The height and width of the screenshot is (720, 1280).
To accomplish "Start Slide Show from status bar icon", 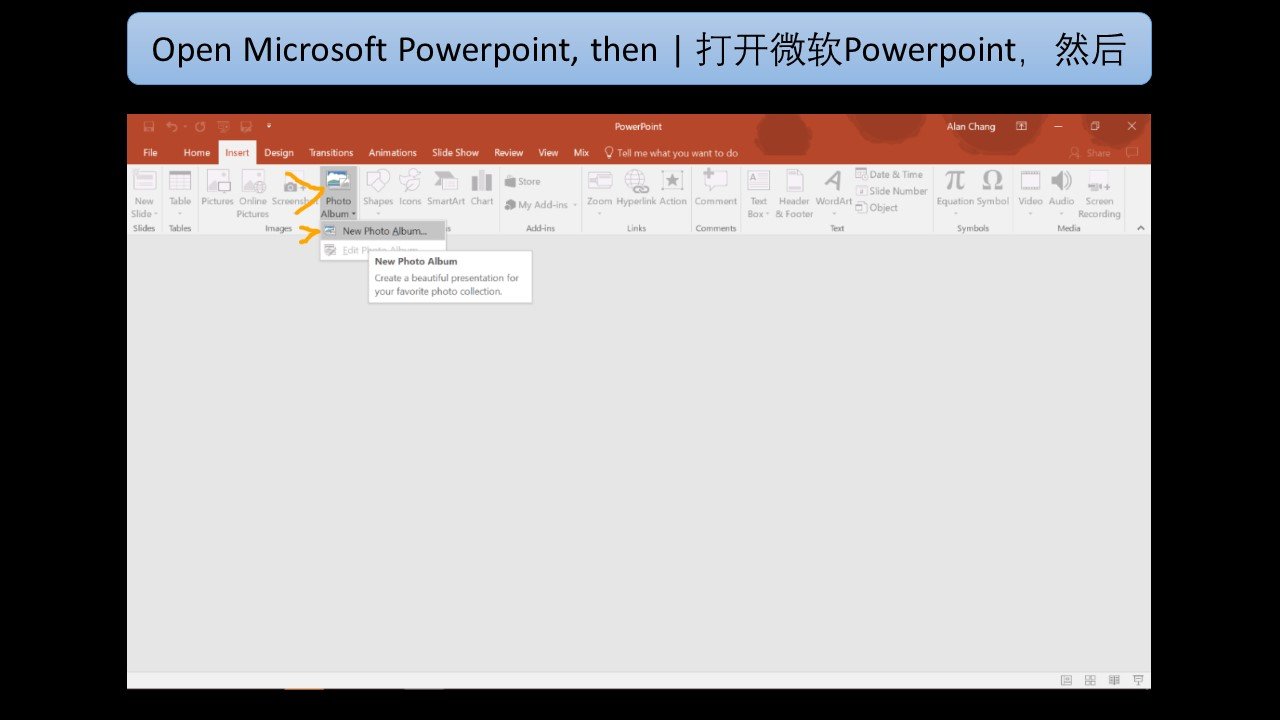I will coord(1138,680).
